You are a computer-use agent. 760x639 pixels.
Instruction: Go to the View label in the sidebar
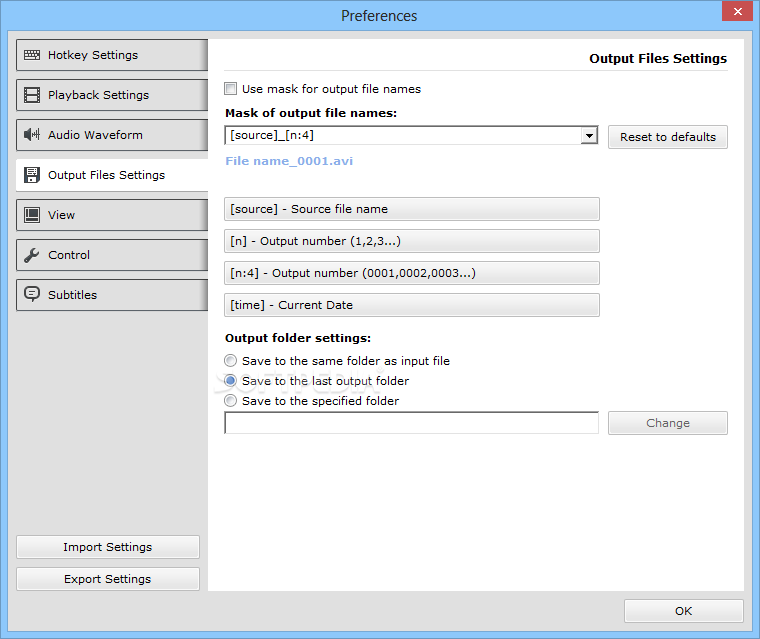(x=62, y=215)
